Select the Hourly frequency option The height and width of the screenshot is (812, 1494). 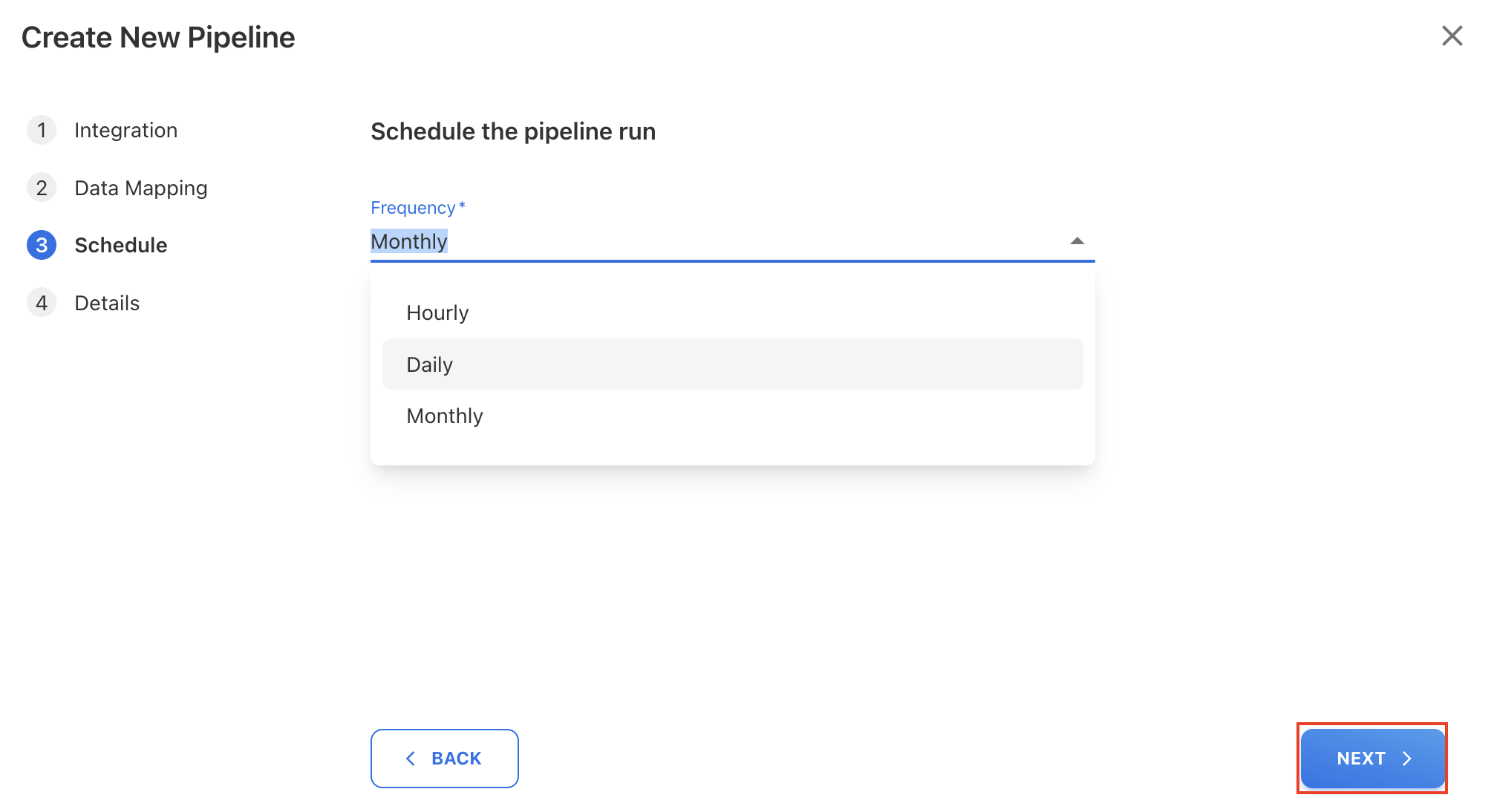point(437,312)
